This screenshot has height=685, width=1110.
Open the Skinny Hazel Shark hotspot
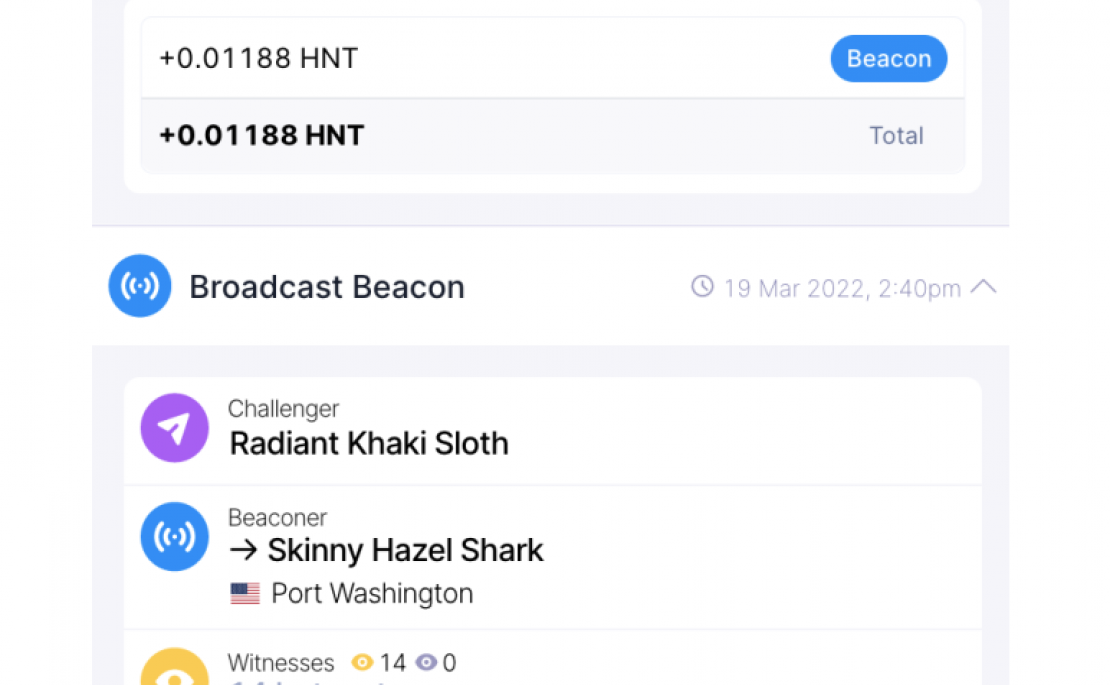pyautogui.click(x=405, y=551)
